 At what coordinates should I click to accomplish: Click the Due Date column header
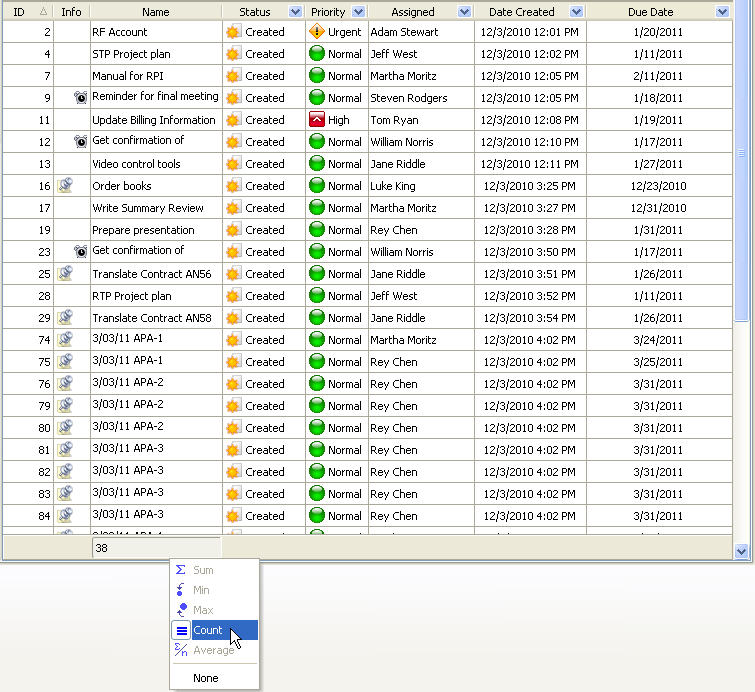[x=651, y=12]
